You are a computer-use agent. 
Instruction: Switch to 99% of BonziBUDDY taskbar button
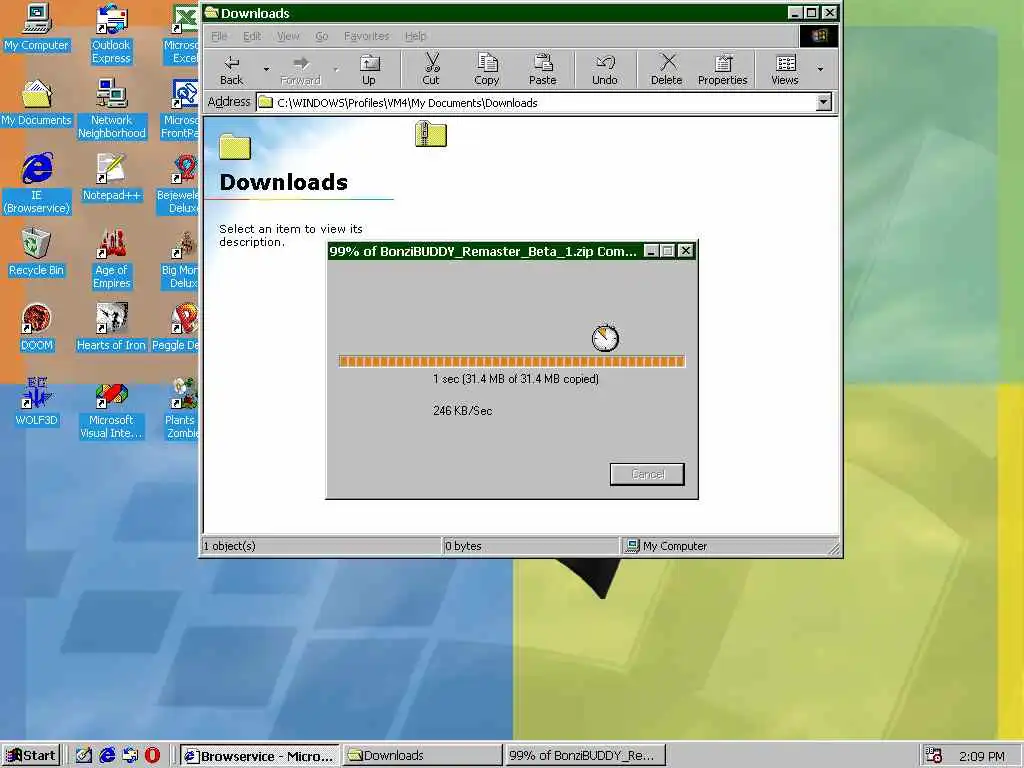coord(584,756)
